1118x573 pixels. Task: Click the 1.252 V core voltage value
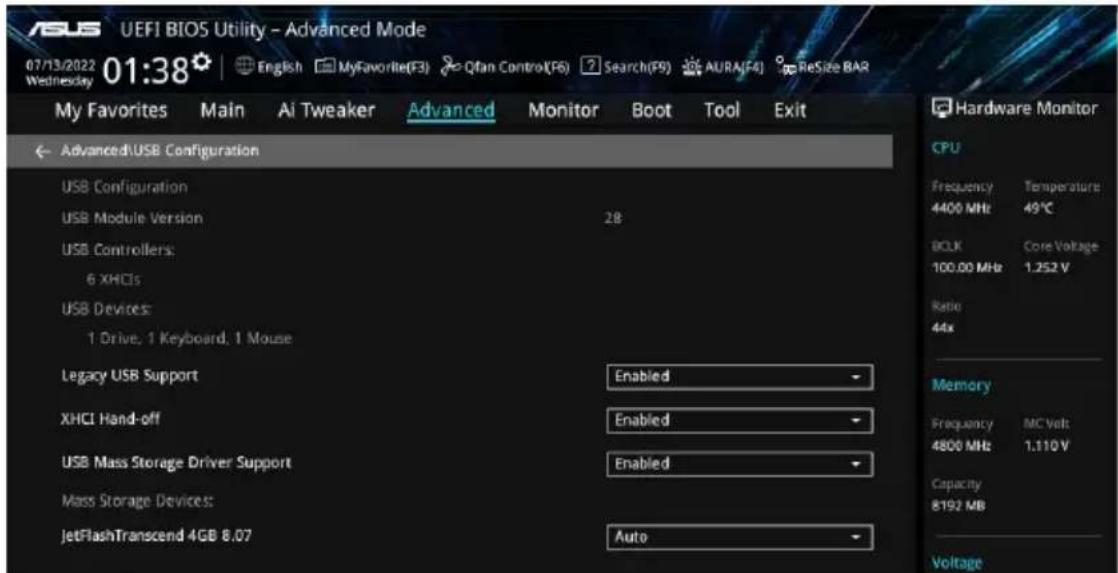pos(1047,267)
